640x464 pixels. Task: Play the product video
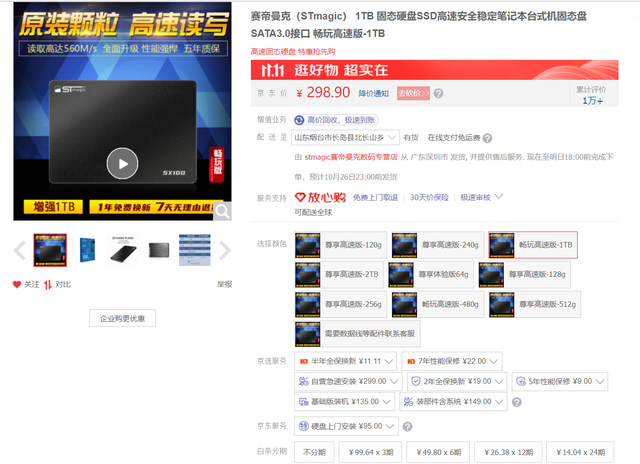click(x=122, y=163)
